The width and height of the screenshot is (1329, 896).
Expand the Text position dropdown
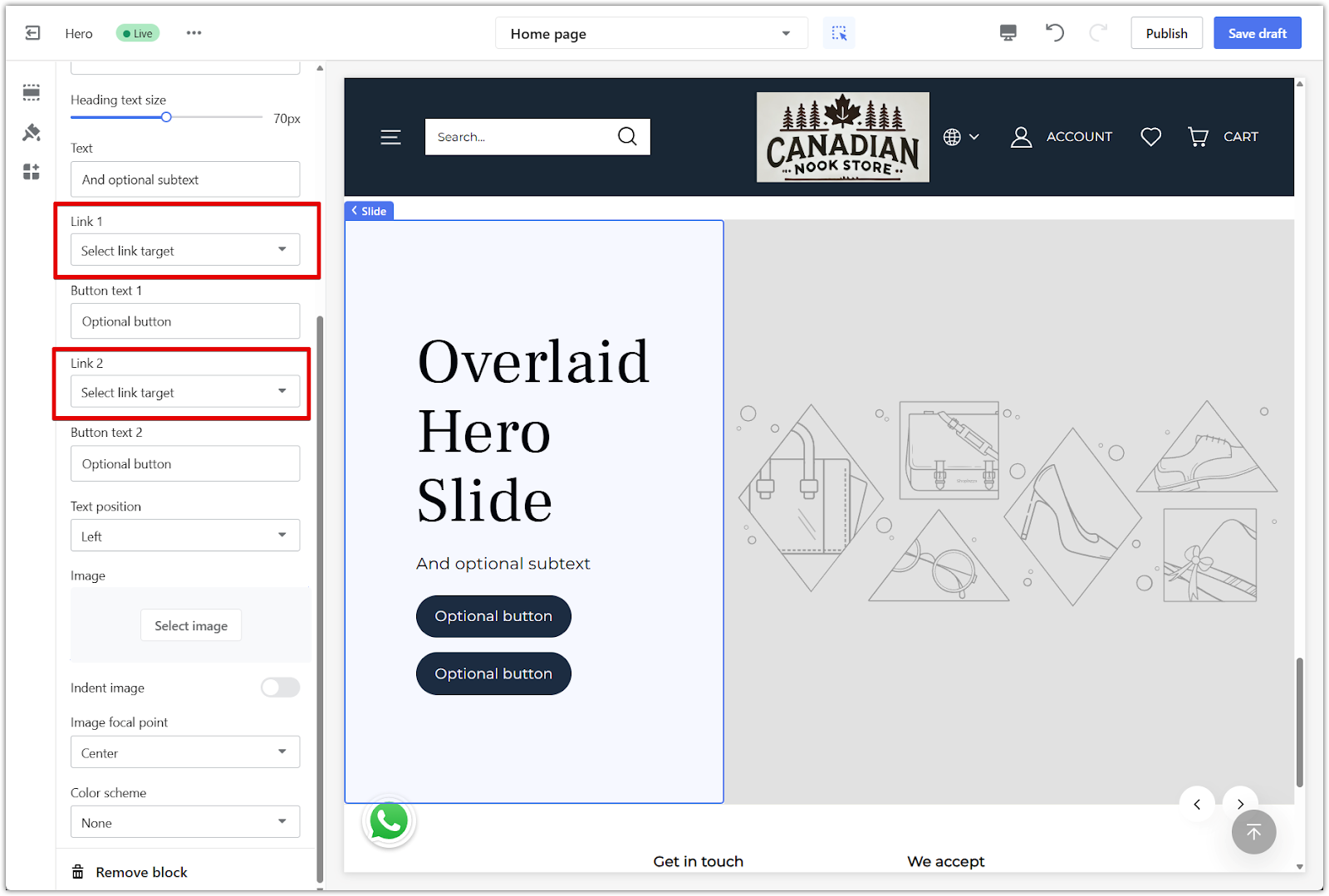pos(184,536)
